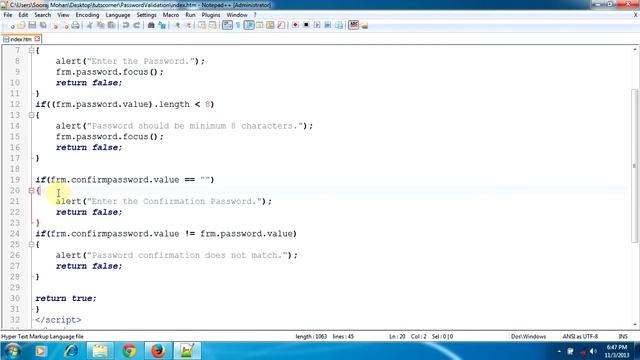640x360 pixels.
Task: Open Windows Explorer folder in taskbar
Action: click(x=100, y=351)
